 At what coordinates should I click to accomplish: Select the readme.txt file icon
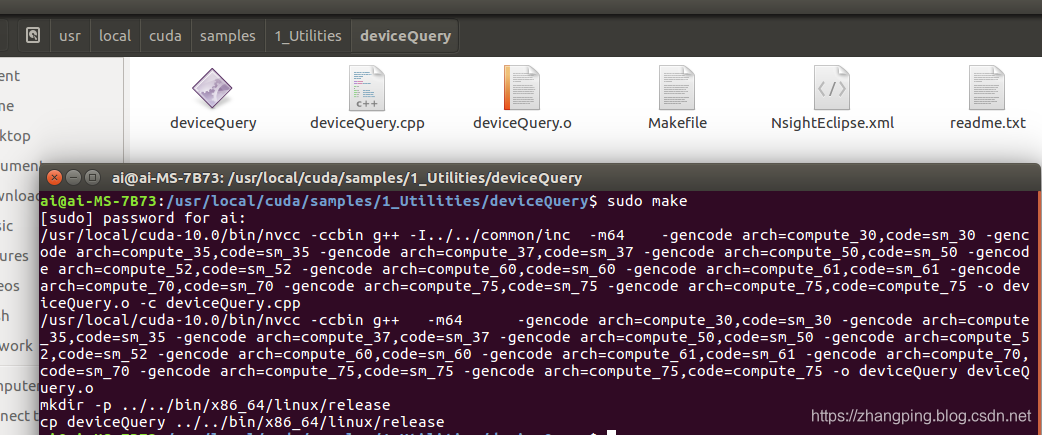986,88
